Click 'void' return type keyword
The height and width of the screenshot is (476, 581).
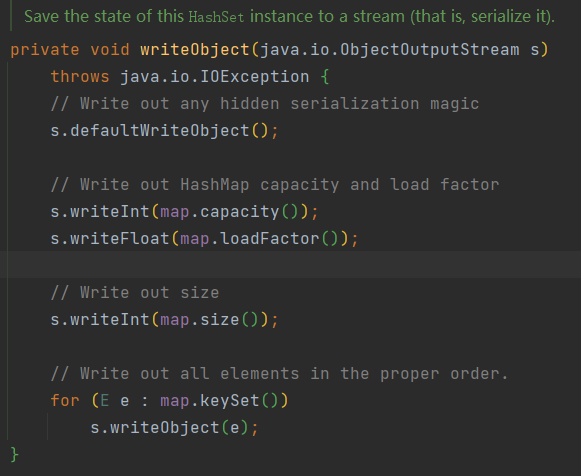(x=110, y=50)
